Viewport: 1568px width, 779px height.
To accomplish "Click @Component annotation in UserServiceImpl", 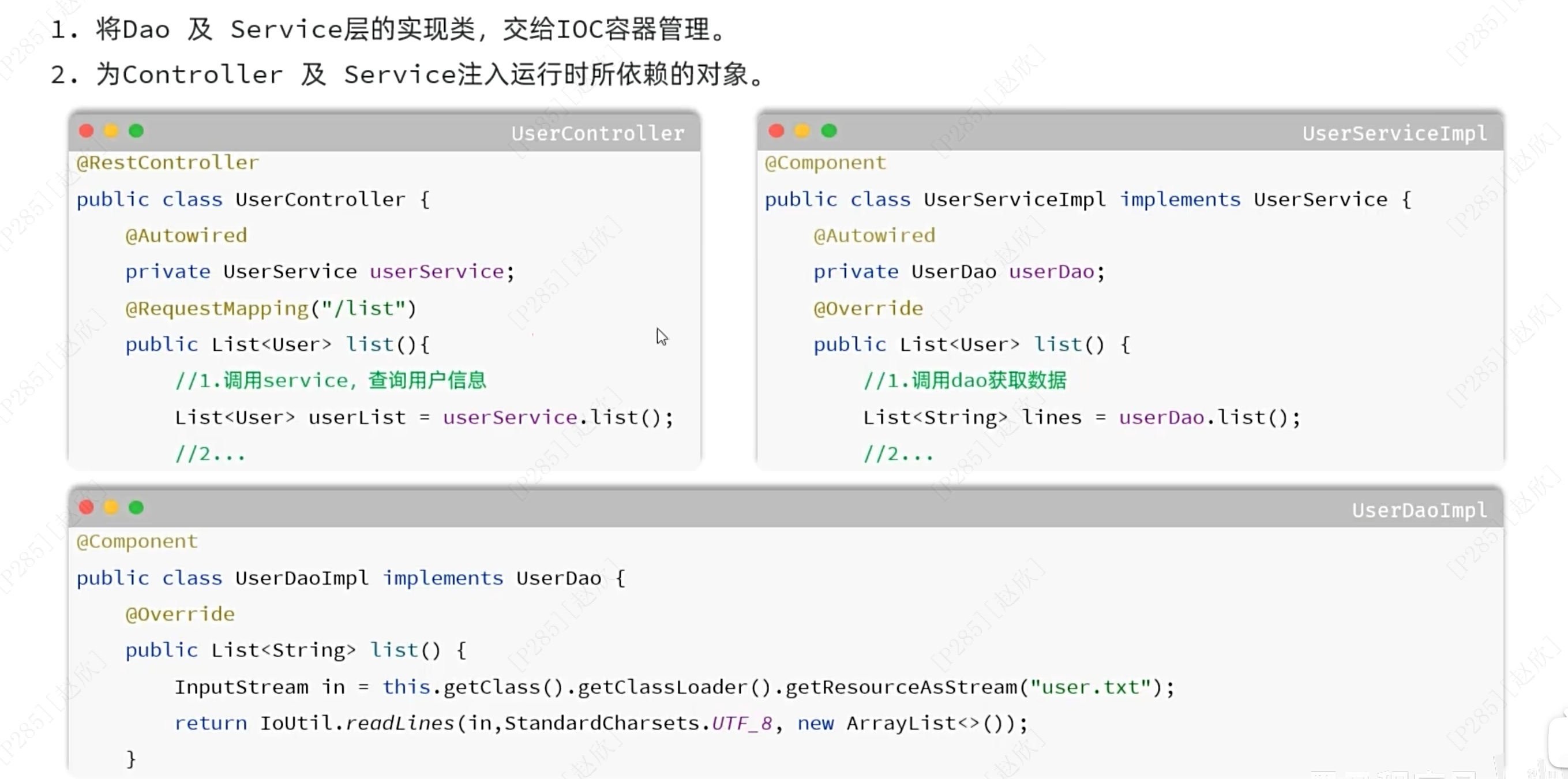I will pyautogui.click(x=826, y=163).
